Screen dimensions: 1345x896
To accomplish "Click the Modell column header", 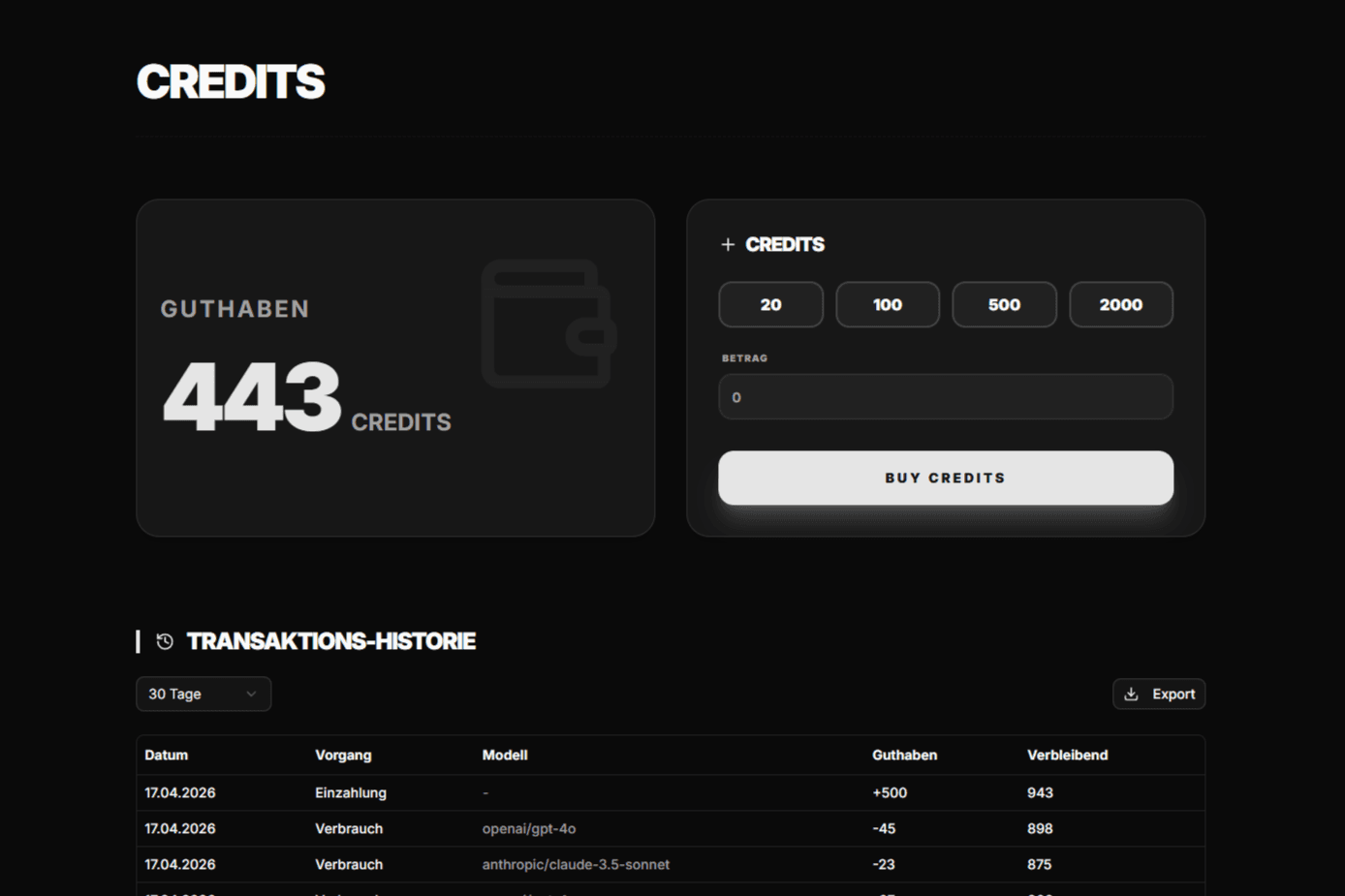I will [x=505, y=755].
